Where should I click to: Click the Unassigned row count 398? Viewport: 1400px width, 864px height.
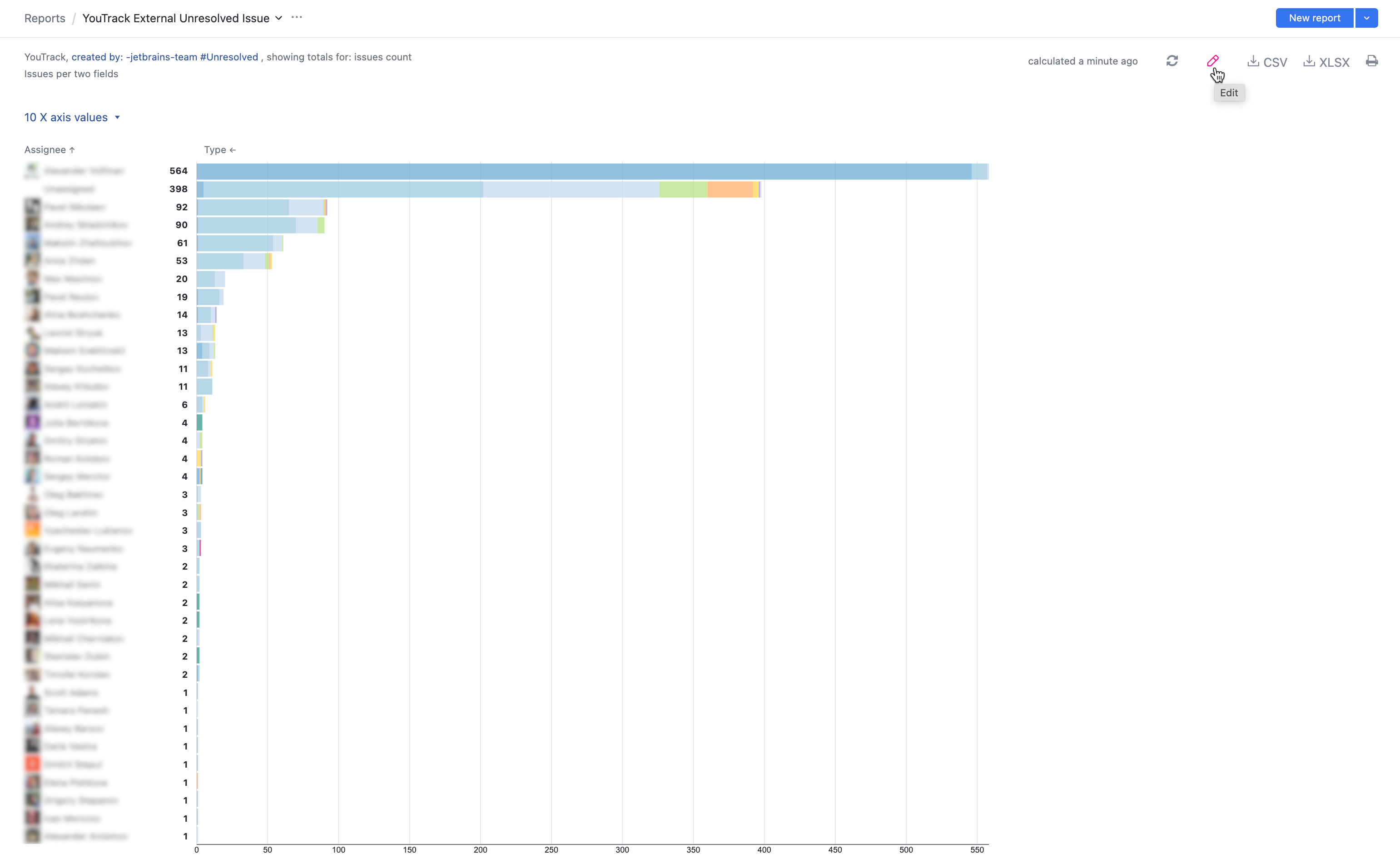178,189
